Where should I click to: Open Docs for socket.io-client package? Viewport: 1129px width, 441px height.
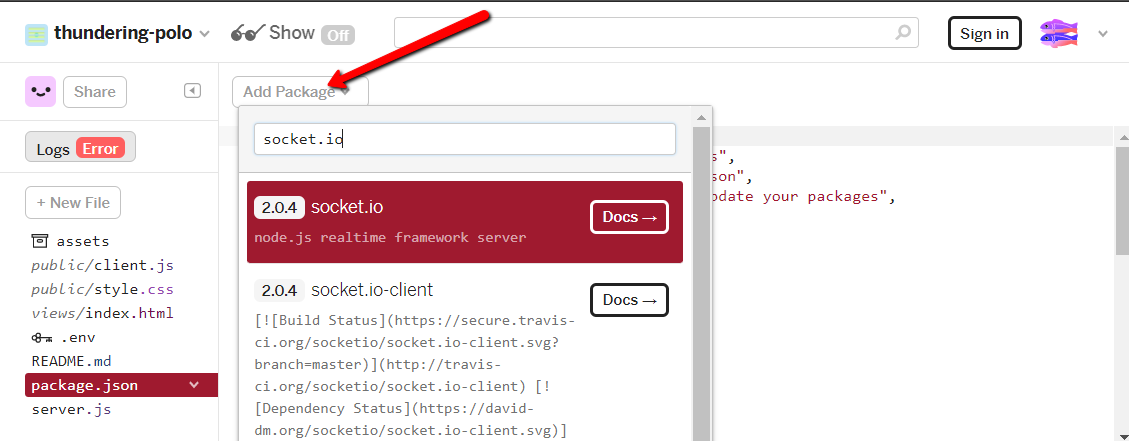pyautogui.click(x=629, y=300)
